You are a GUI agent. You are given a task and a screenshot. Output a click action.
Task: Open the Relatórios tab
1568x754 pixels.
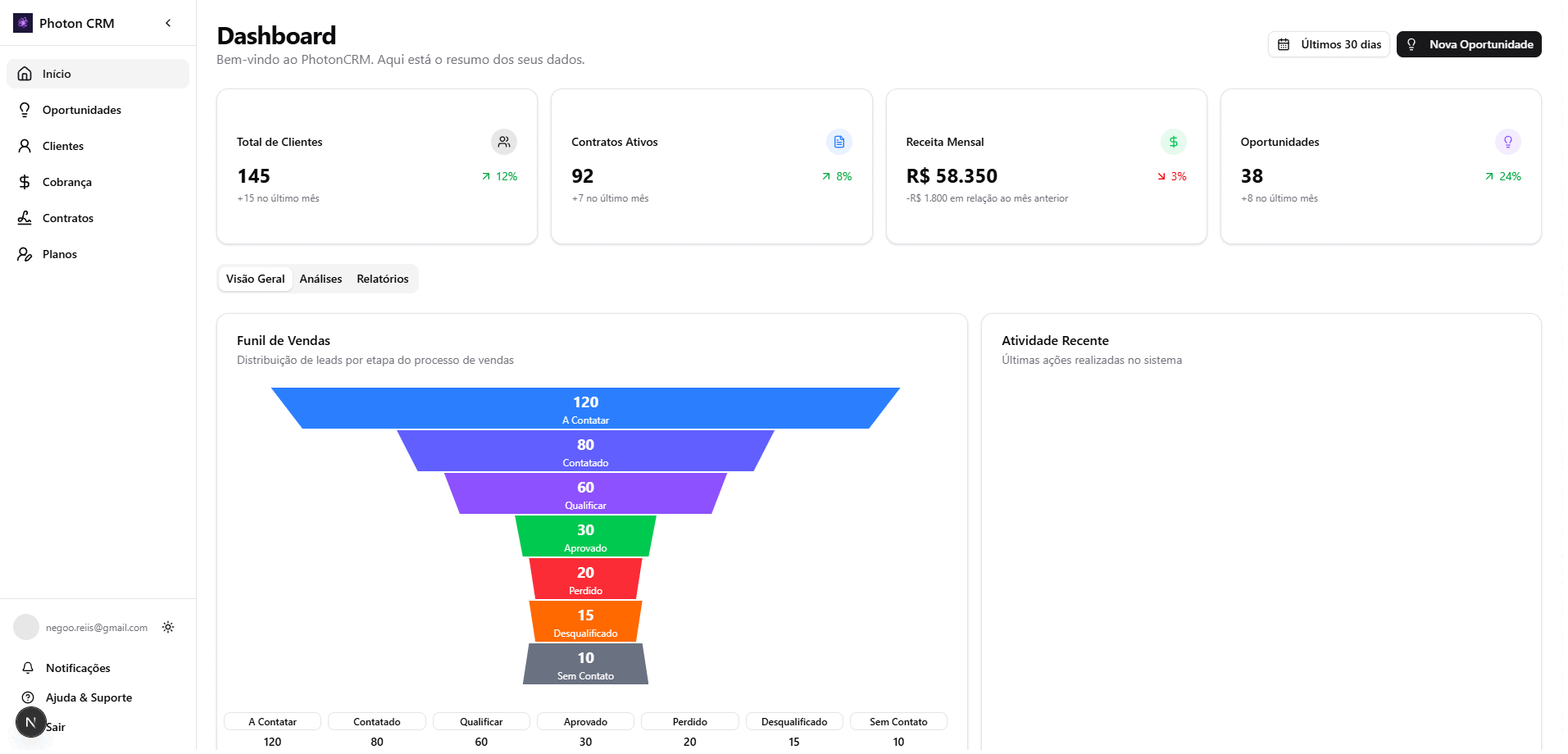coord(382,279)
